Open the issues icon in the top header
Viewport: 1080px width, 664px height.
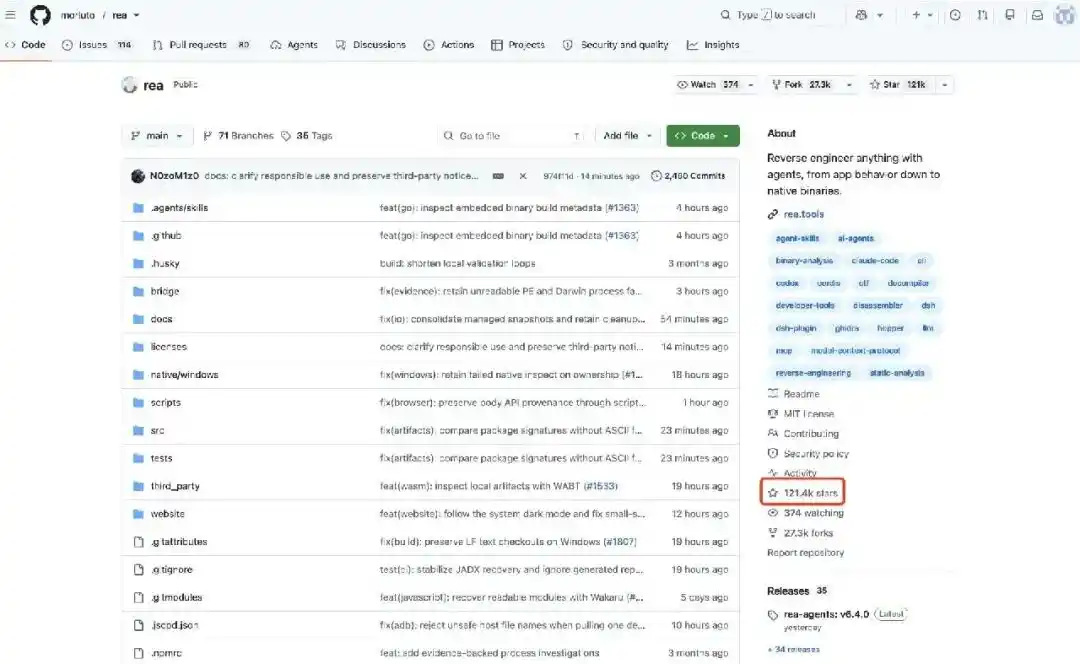[x=955, y=14]
